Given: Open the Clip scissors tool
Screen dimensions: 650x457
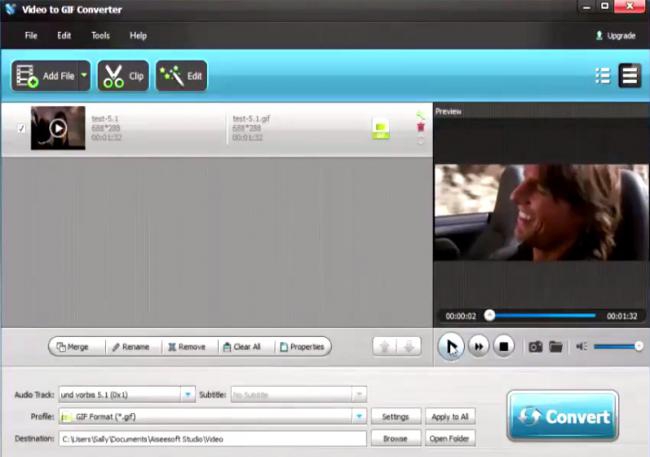Looking at the screenshot, I should 123,76.
